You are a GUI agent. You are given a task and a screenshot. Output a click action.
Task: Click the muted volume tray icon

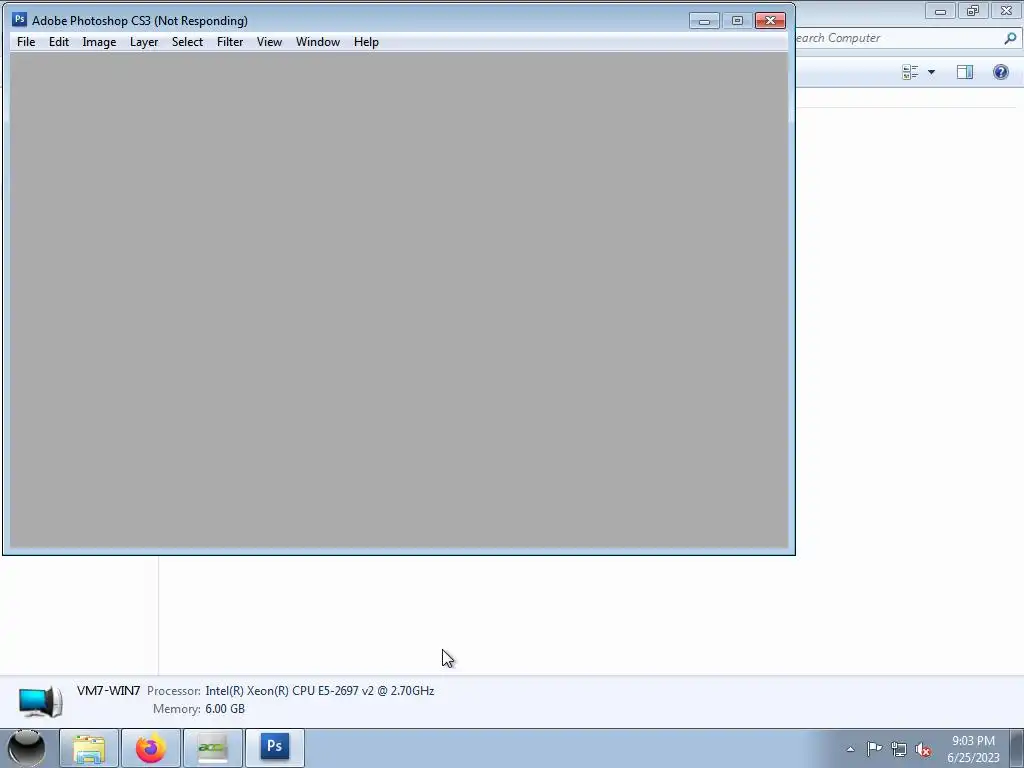point(923,750)
